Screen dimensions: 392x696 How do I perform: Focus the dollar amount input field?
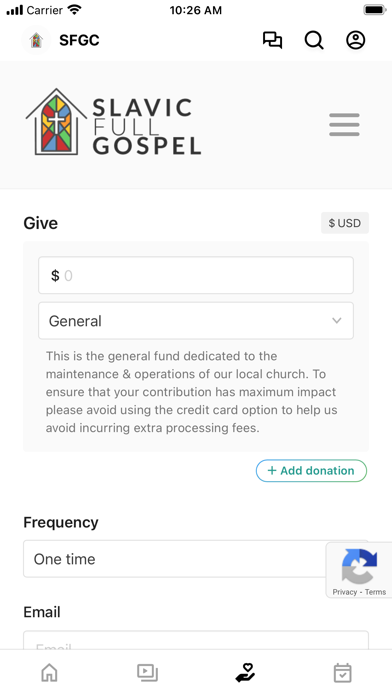pos(196,275)
